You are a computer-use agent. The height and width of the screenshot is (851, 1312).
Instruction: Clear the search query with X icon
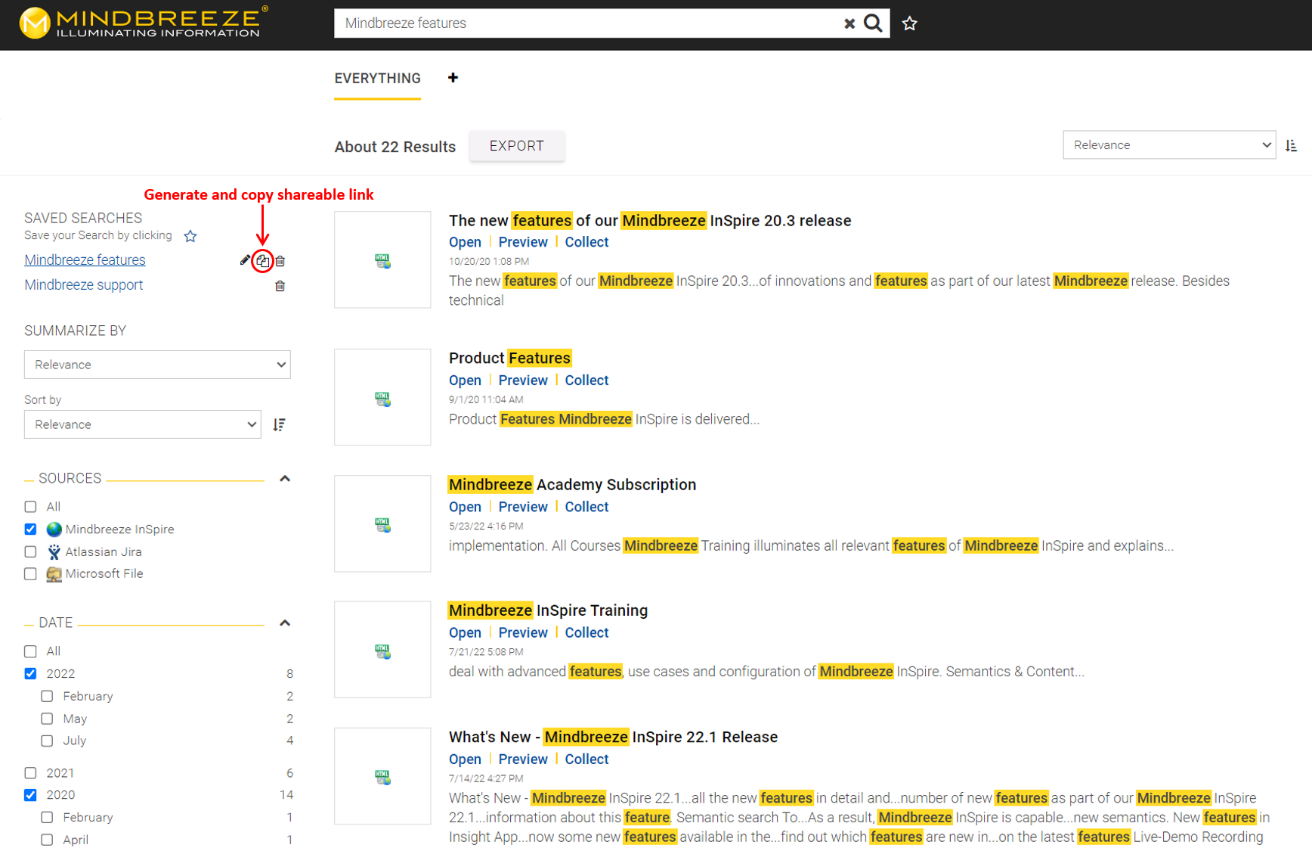[850, 24]
